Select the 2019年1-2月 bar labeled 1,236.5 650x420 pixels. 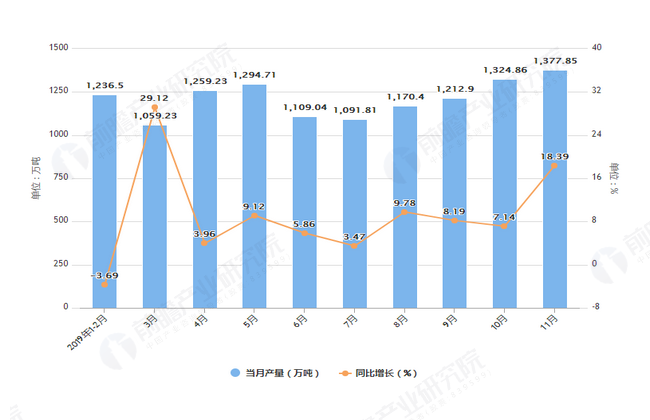tap(104, 200)
